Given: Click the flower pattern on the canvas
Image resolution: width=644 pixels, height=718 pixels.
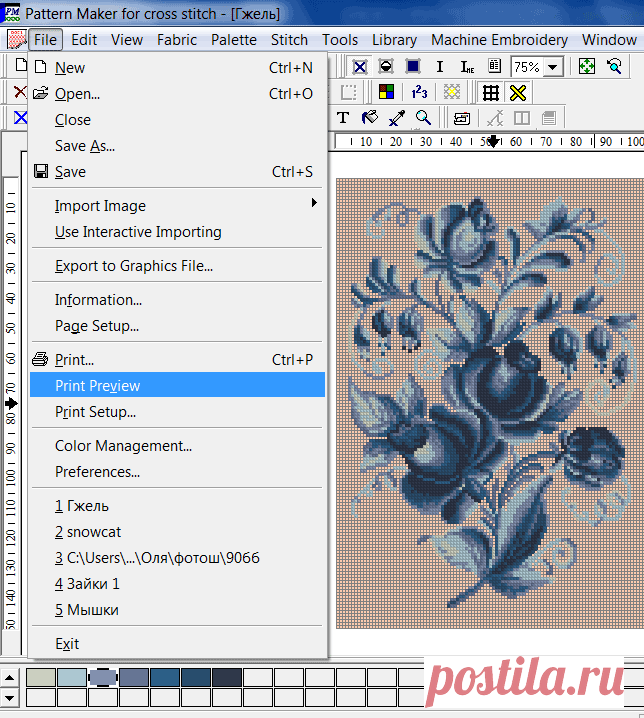Looking at the screenshot, I should (x=480, y=400).
